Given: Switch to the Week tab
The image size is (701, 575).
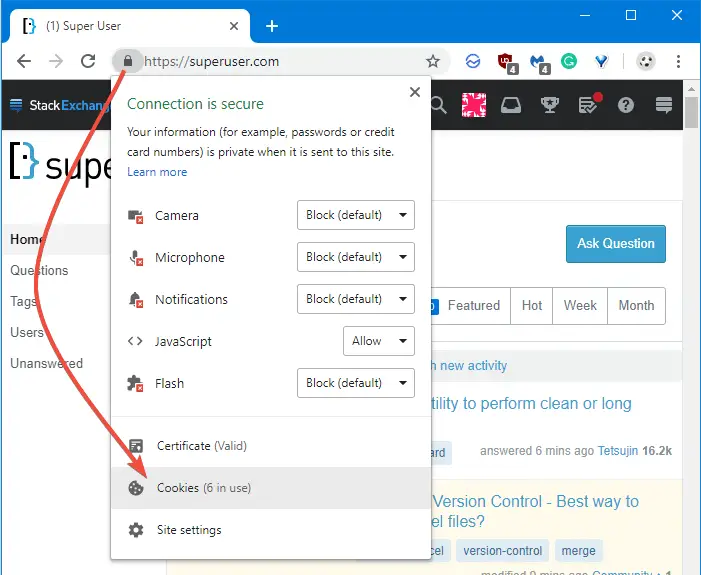Looking at the screenshot, I should pyautogui.click(x=580, y=306).
